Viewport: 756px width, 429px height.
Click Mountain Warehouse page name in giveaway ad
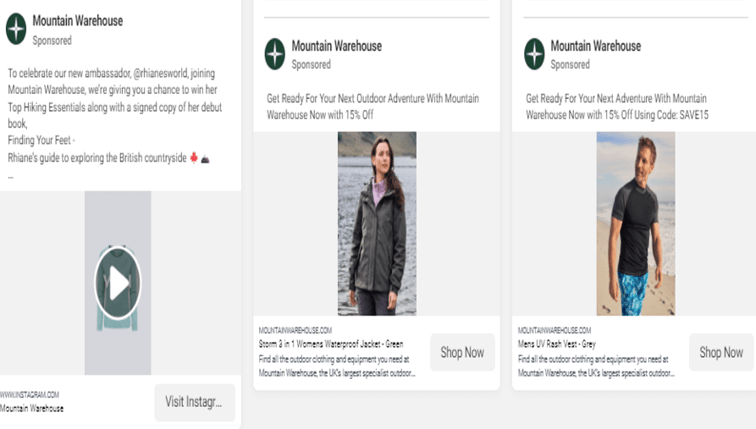(78, 21)
